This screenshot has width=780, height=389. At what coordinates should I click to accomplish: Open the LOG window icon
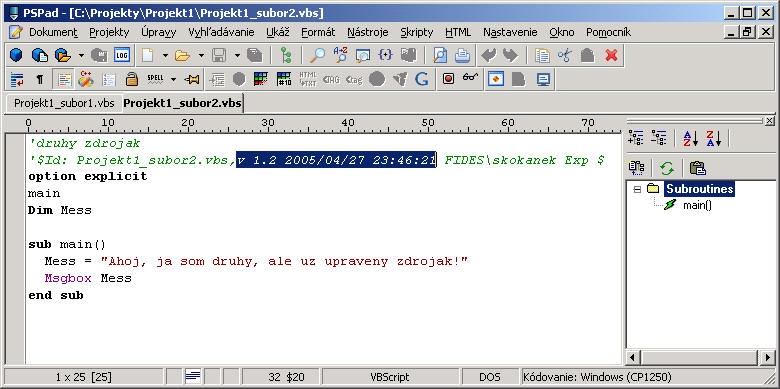(x=121, y=55)
